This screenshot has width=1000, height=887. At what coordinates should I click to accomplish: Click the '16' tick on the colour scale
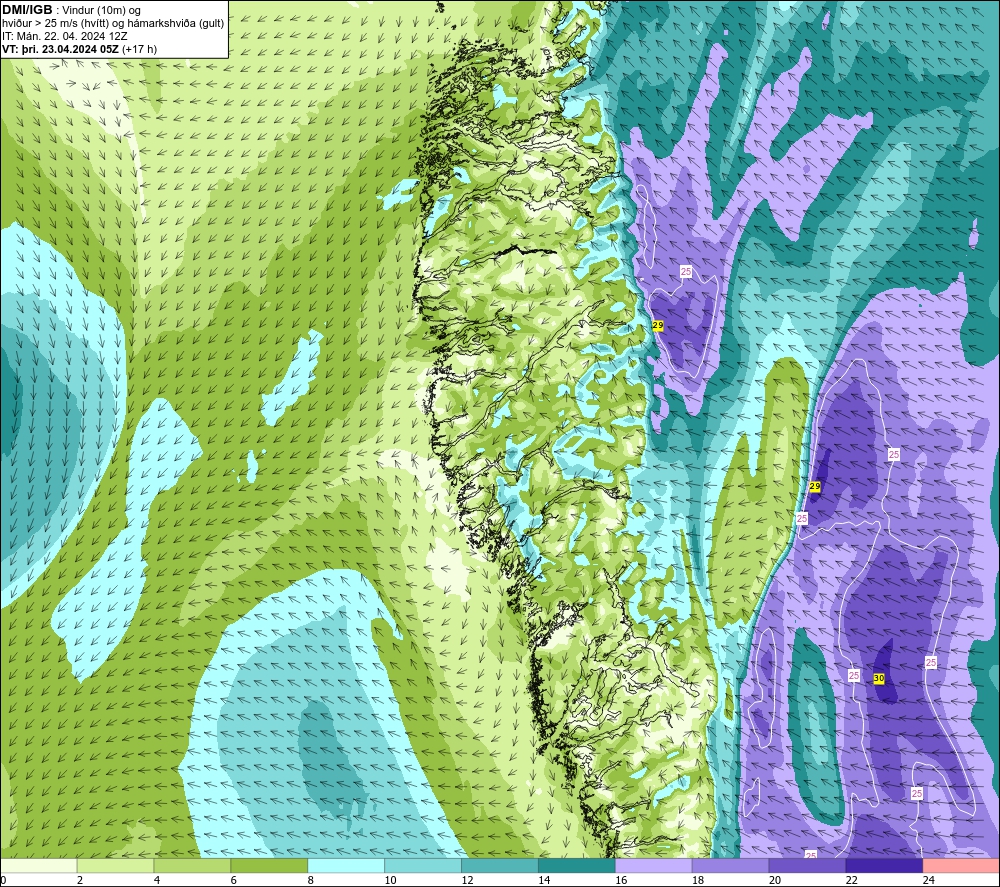(x=621, y=880)
